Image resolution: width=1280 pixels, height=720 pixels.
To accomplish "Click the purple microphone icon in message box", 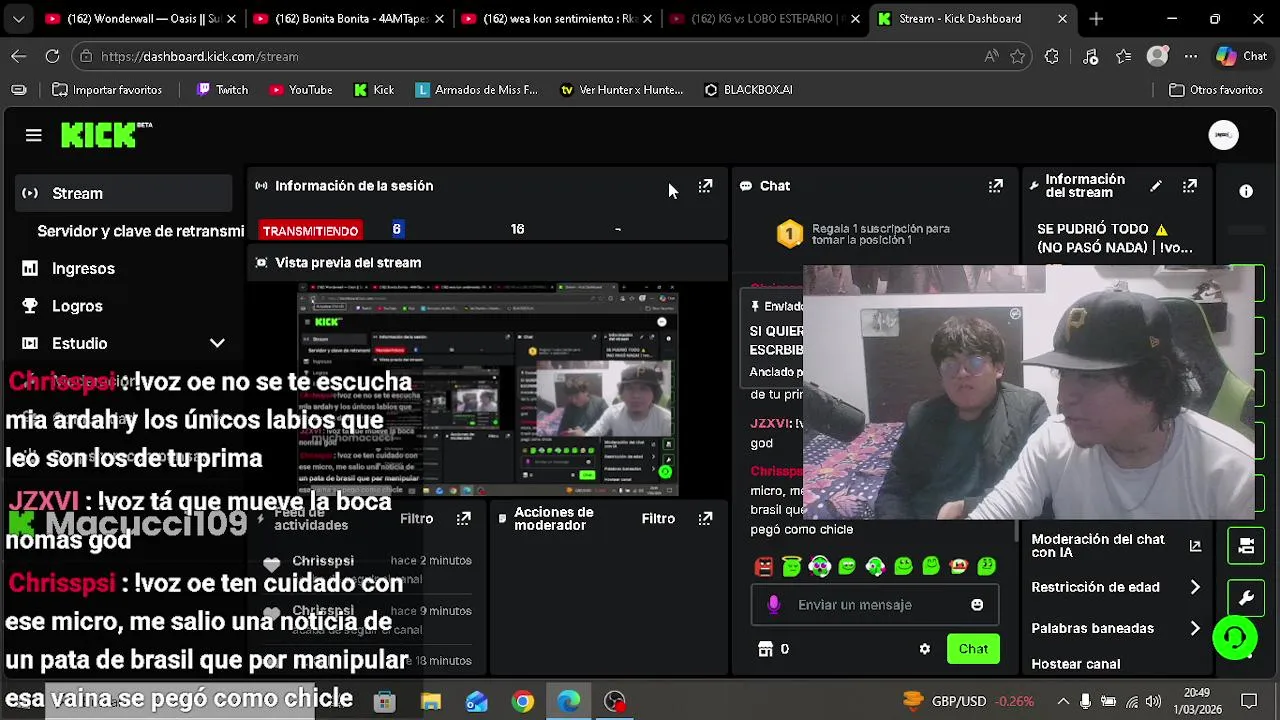I will point(773,604).
